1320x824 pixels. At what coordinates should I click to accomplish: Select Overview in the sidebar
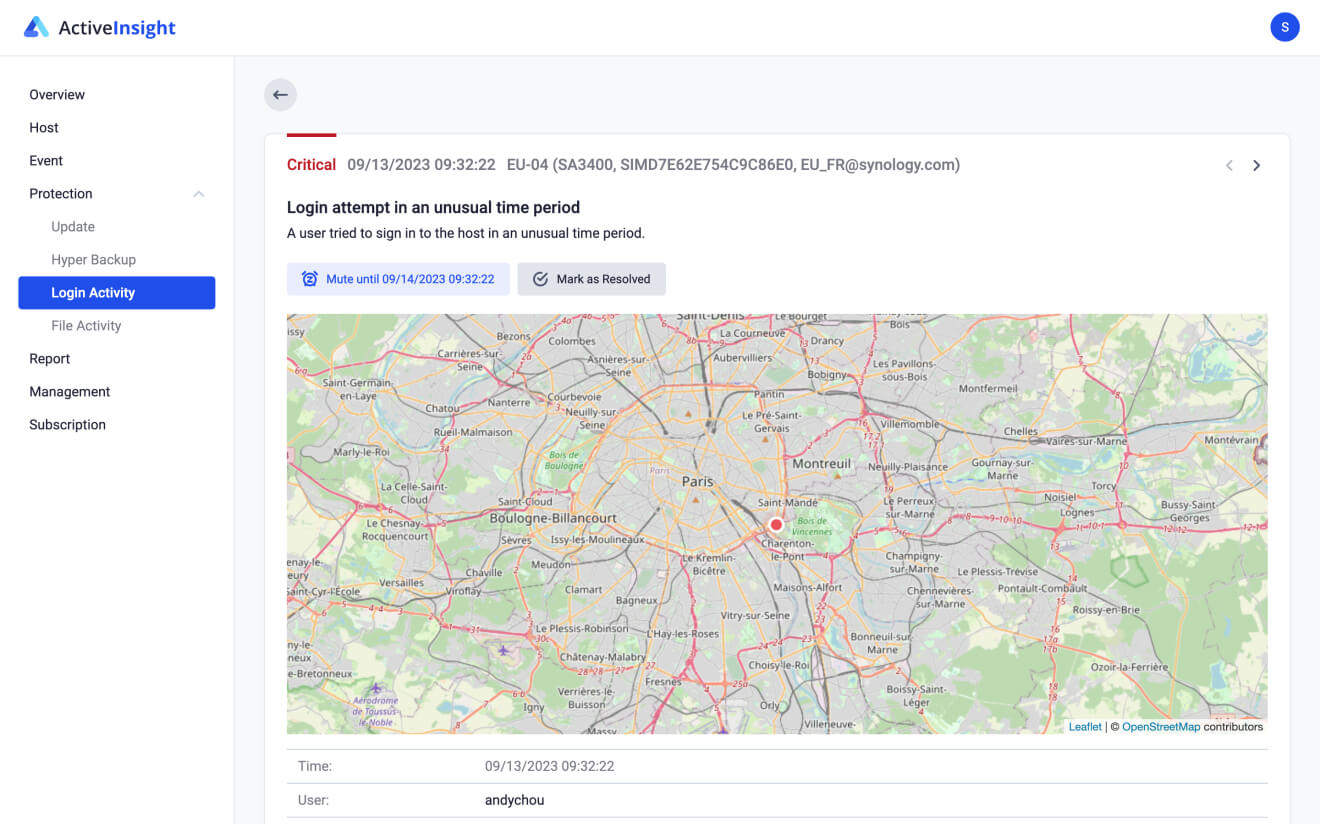57,94
